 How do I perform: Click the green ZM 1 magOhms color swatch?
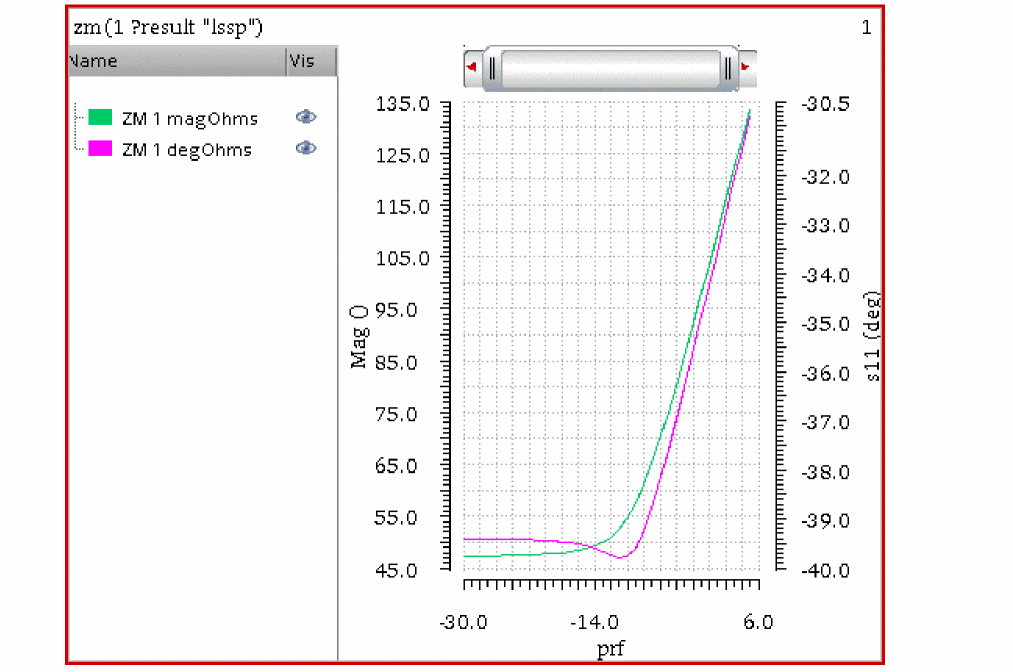coord(100,117)
